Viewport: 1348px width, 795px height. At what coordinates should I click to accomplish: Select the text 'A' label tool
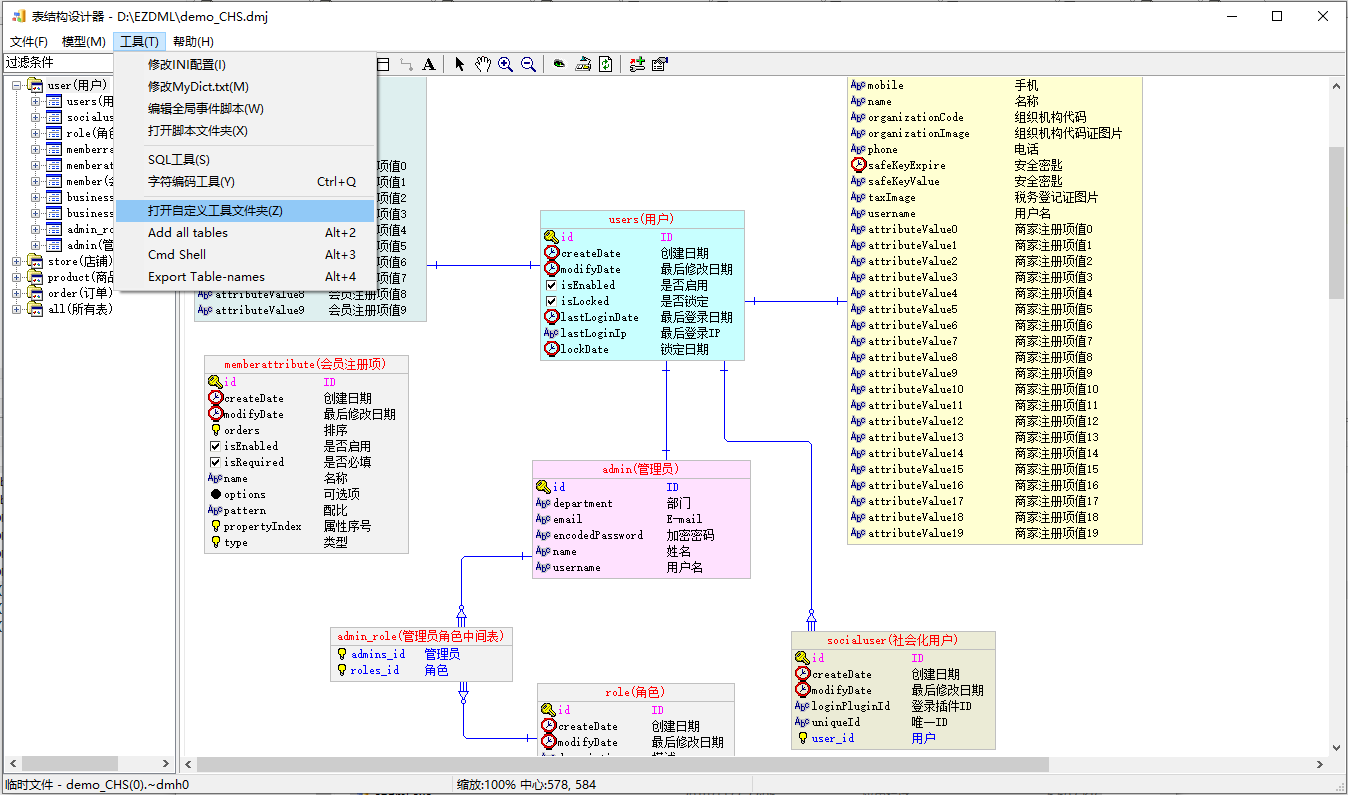(x=429, y=64)
